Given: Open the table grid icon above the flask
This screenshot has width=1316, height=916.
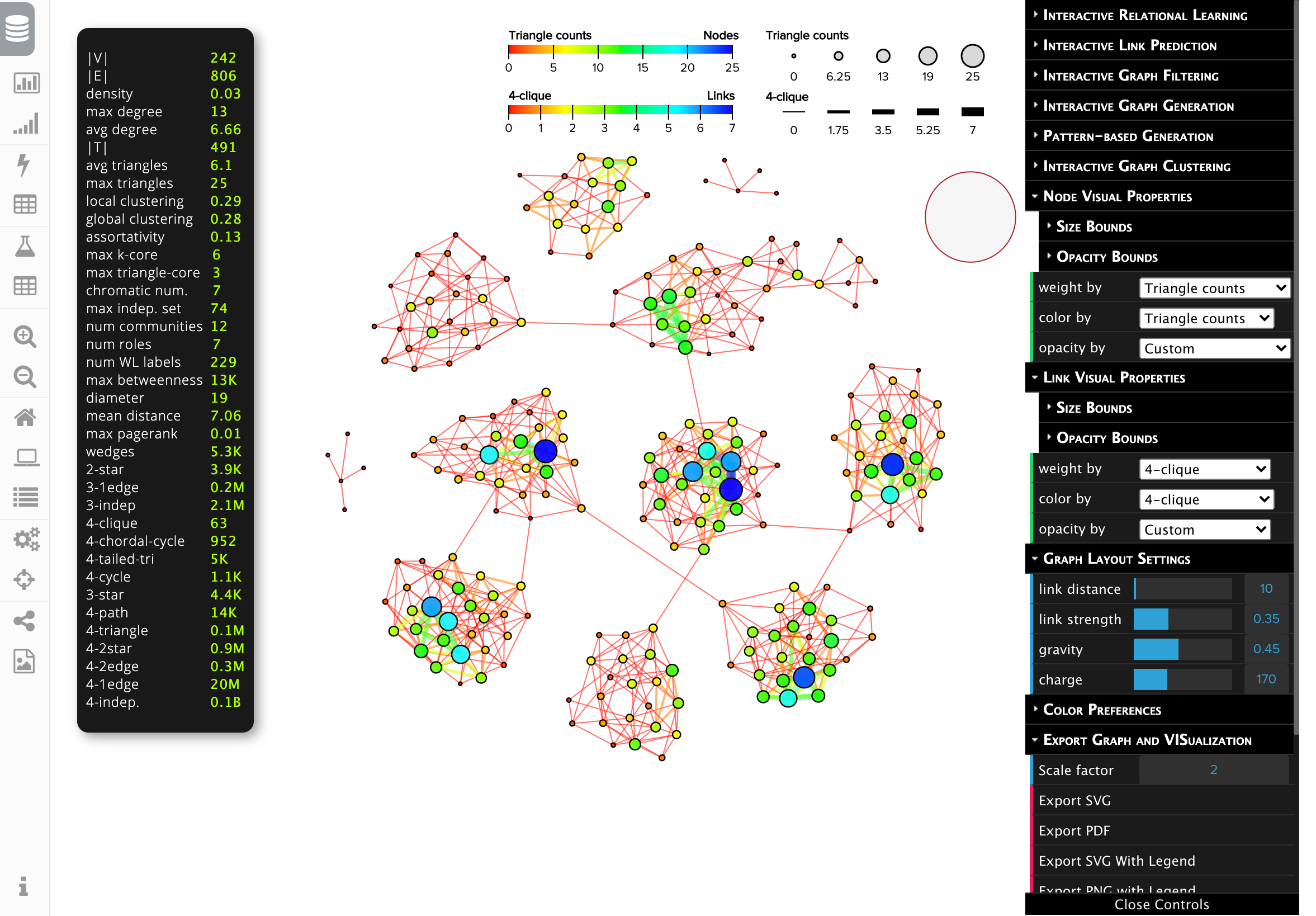Looking at the screenshot, I should coord(25,205).
